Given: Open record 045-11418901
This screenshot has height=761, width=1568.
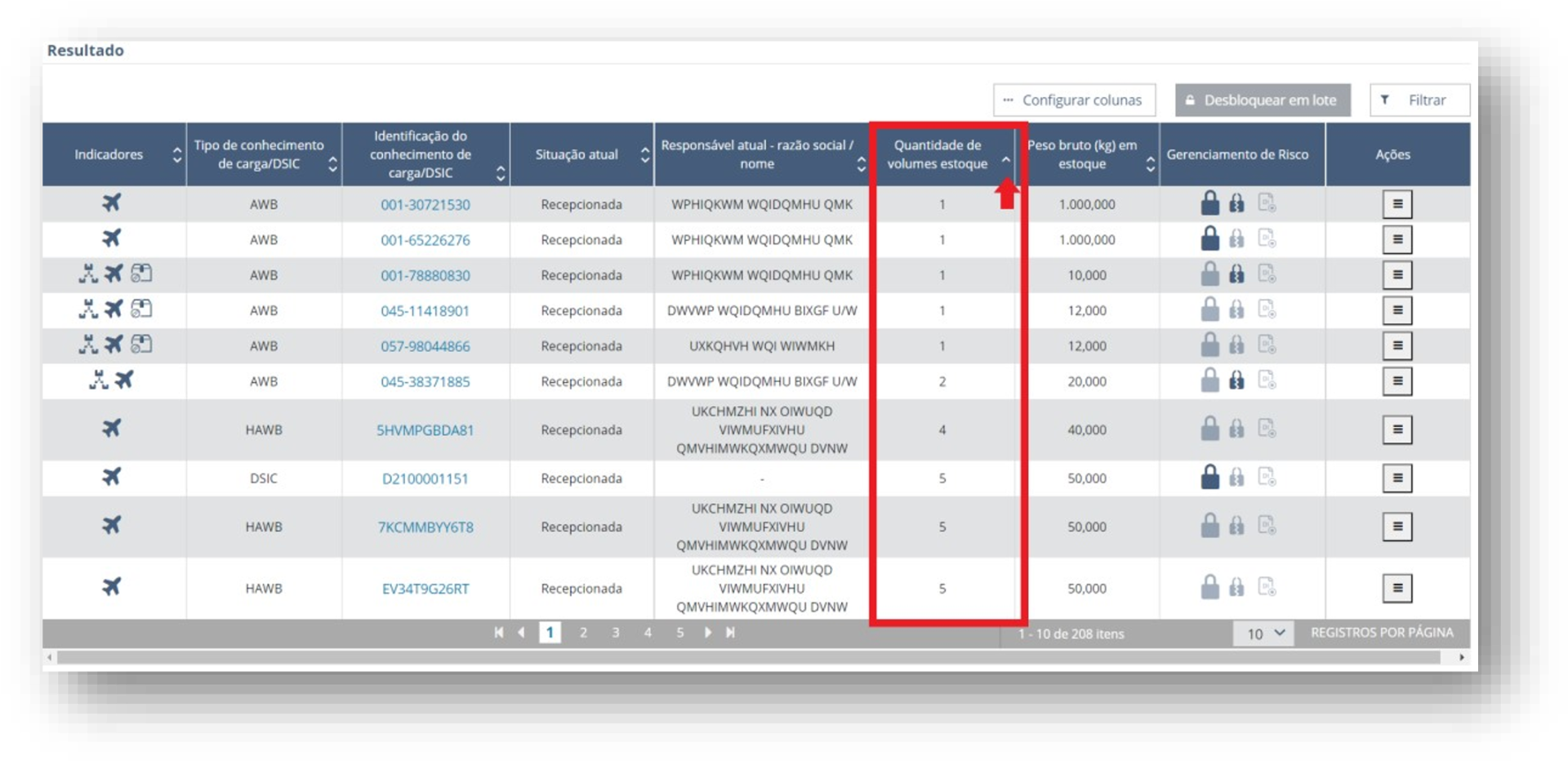Looking at the screenshot, I should point(425,310).
